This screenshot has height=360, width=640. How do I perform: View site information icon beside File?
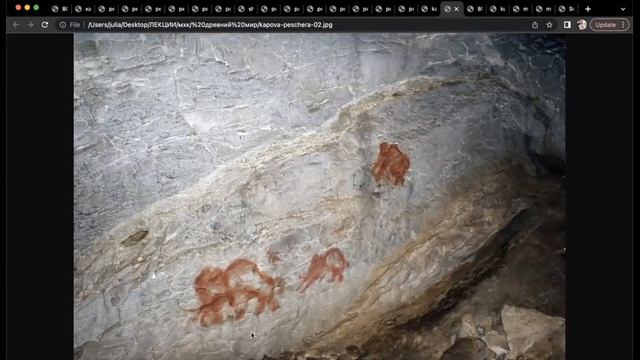click(x=62, y=25)
